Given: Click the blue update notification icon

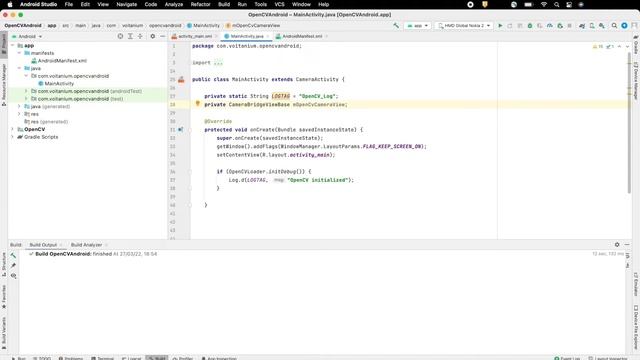Looking at the screenshot, I should tap(624, 25).
